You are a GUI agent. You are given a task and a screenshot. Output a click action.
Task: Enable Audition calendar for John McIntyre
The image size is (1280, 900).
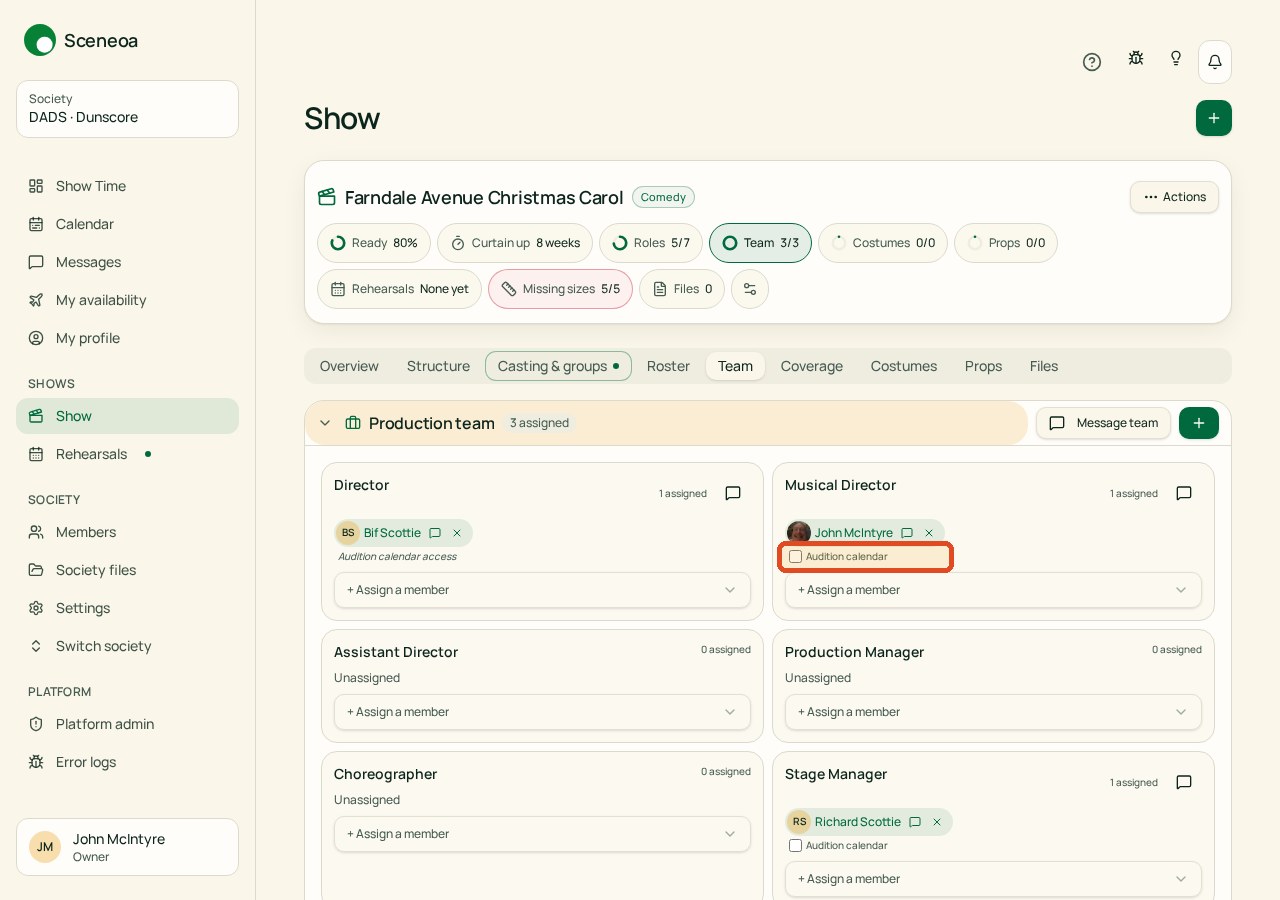(796, 557)
